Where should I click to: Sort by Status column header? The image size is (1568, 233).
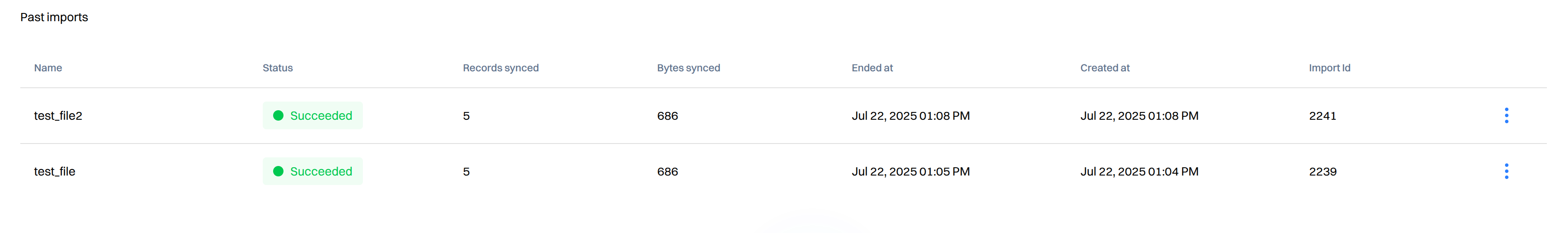[x=277, y=68]
